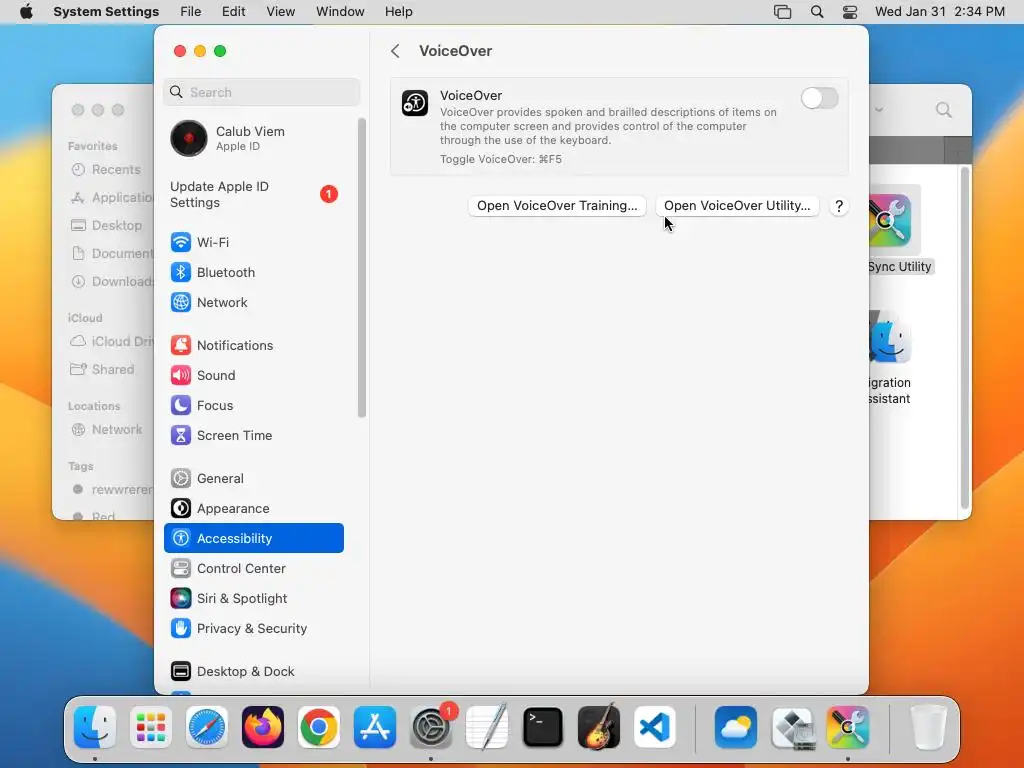Open the Edit menu
The height and width of the screenshot is (768, 1024).
233,12
